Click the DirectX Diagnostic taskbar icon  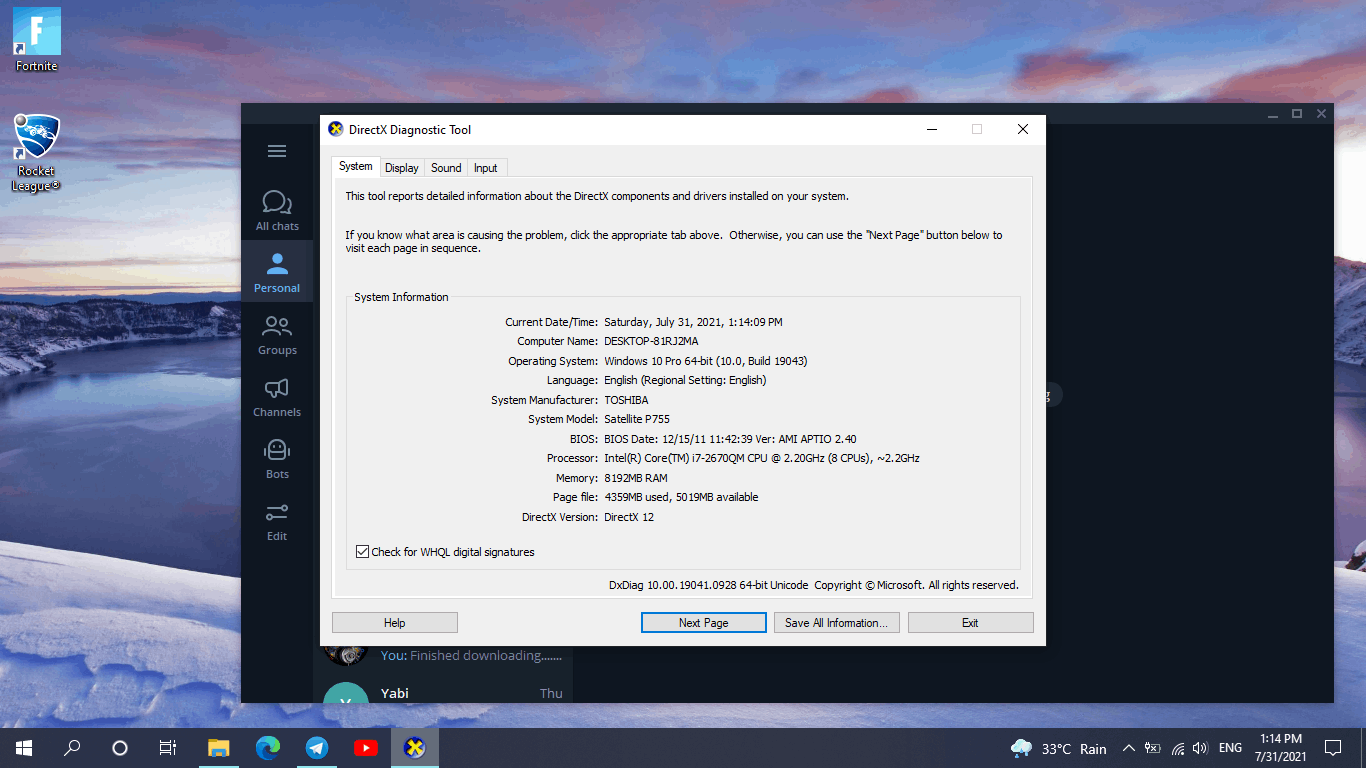[415, 747]
